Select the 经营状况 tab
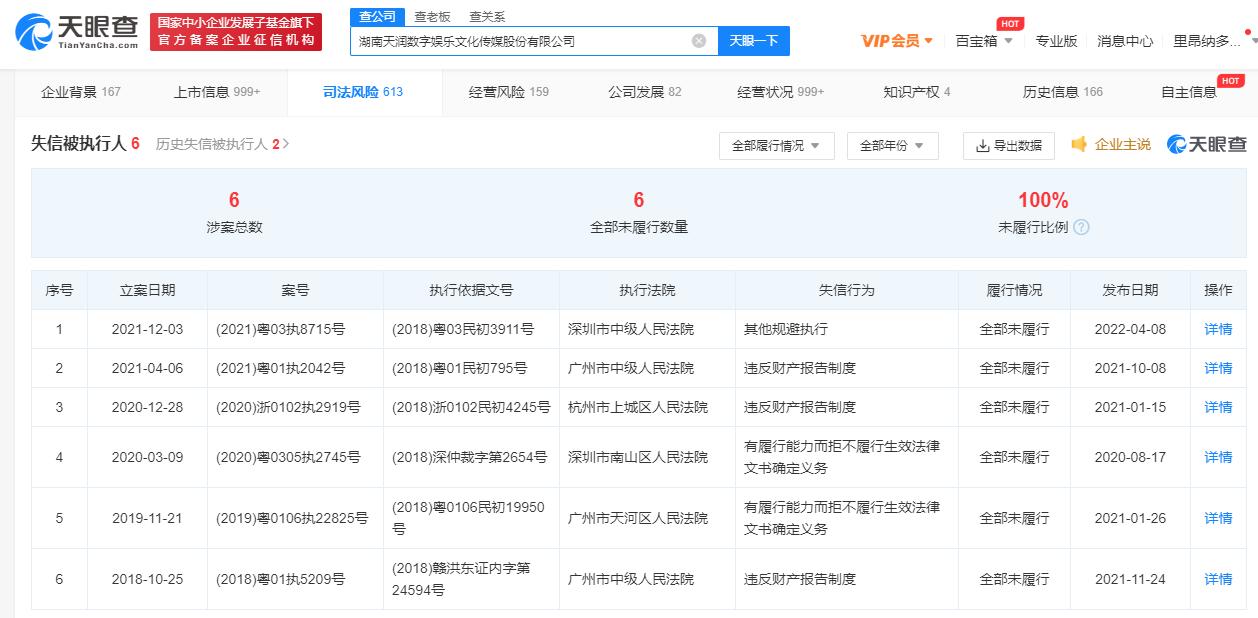This screenshot has height=618, width=1258. pyautogui.click(x=781, y=92)
